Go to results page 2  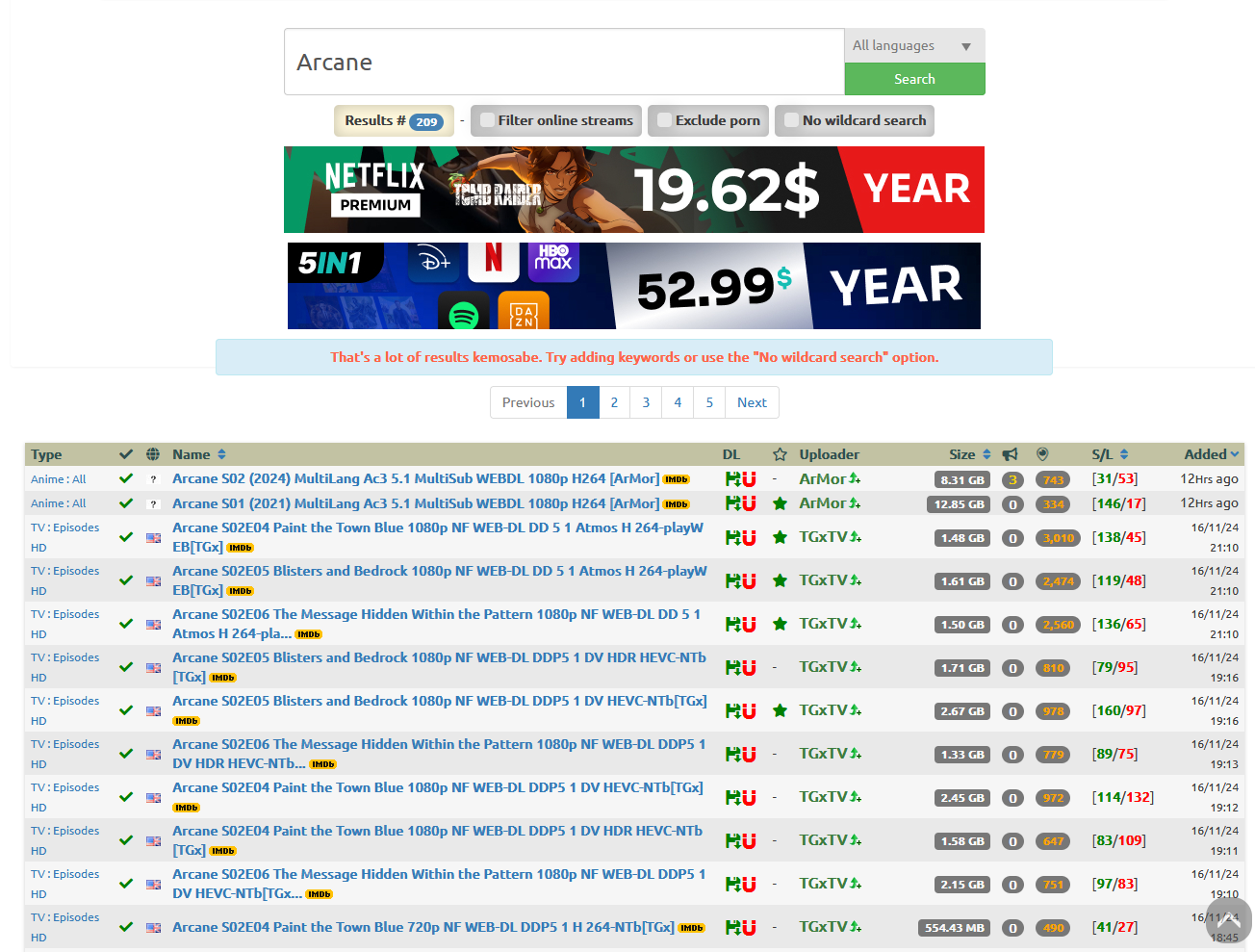[x=614, y=402]
